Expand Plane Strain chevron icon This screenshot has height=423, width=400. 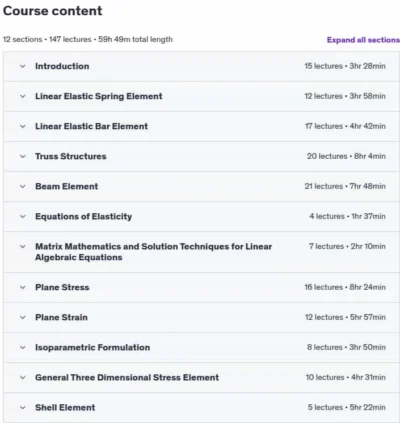click(23, 317)
